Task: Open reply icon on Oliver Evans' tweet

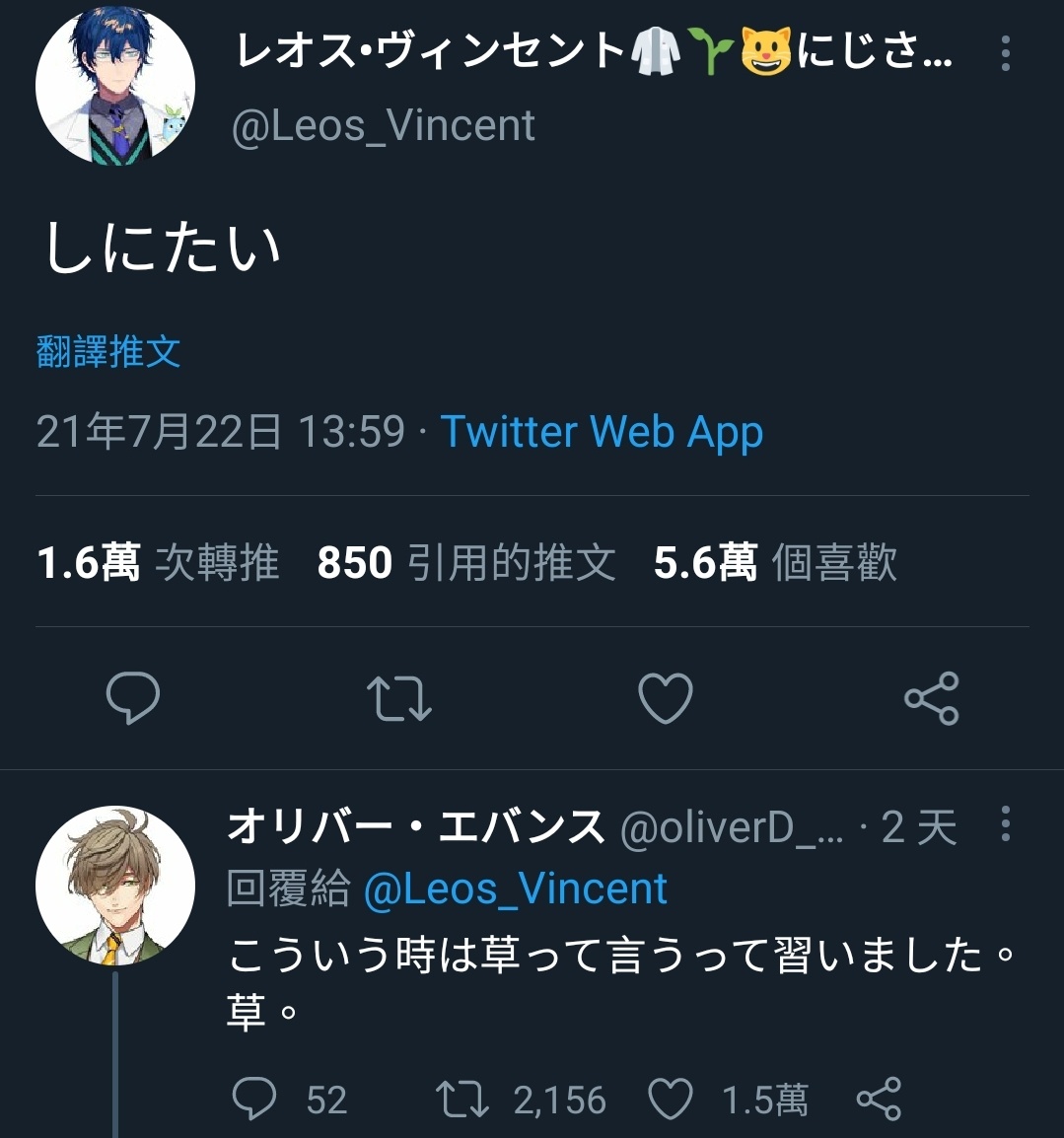Action: point(254,1099)
